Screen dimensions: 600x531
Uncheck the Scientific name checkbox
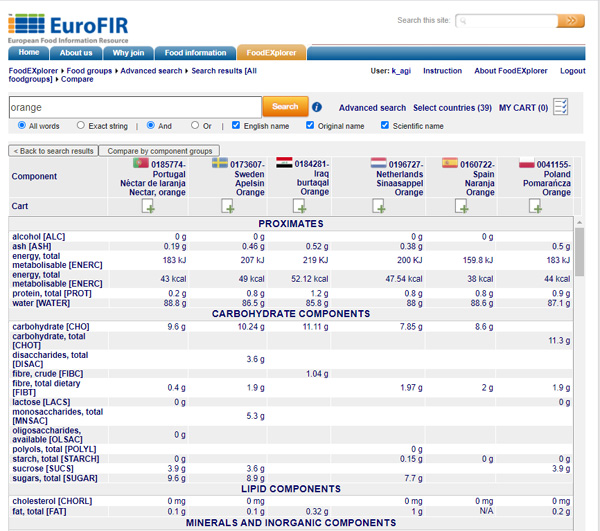(x=385, y=126)
